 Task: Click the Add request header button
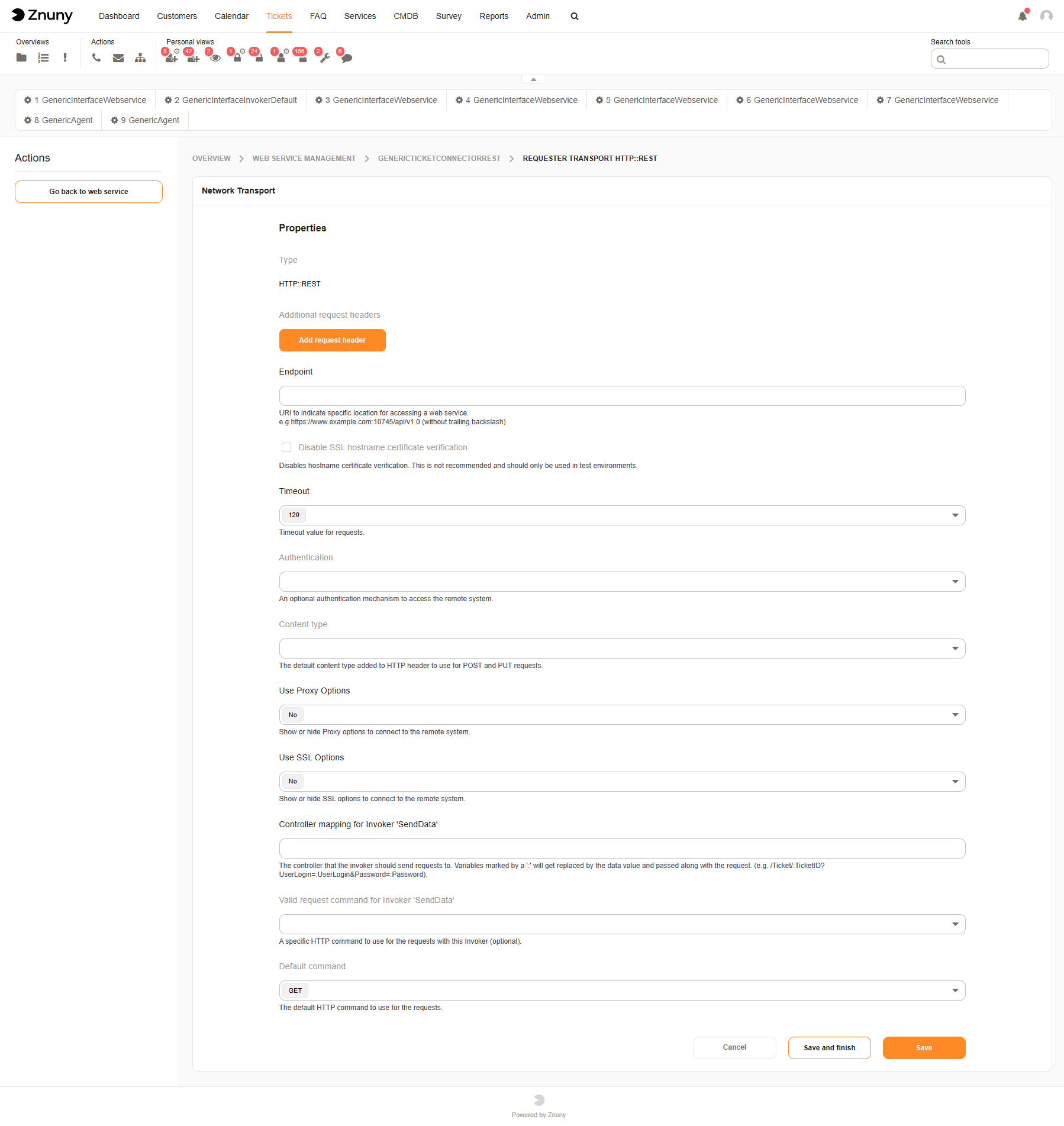[332, 340]
